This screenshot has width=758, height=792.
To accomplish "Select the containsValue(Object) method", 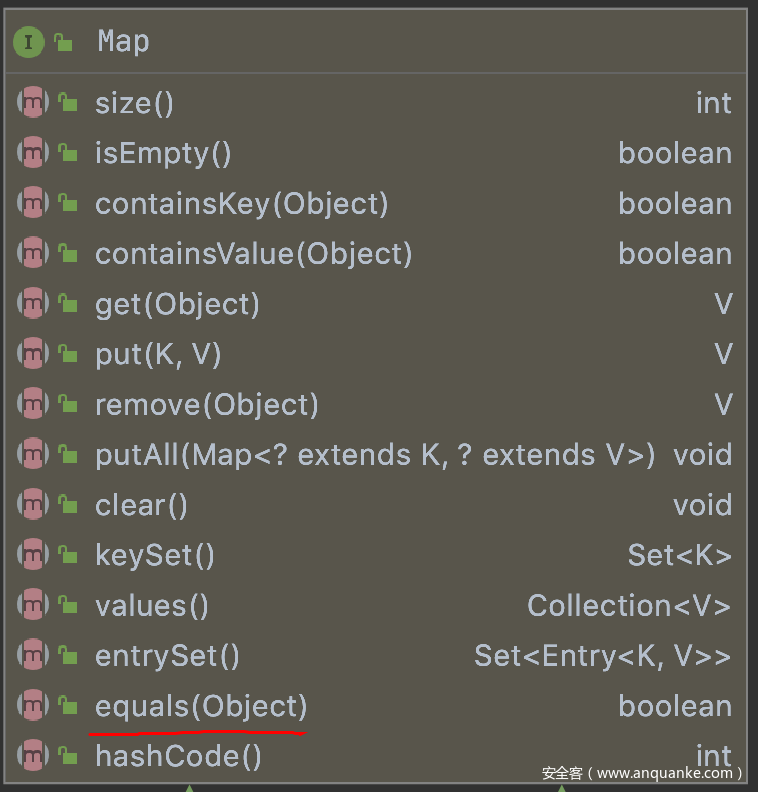I will tap(254, 253).
